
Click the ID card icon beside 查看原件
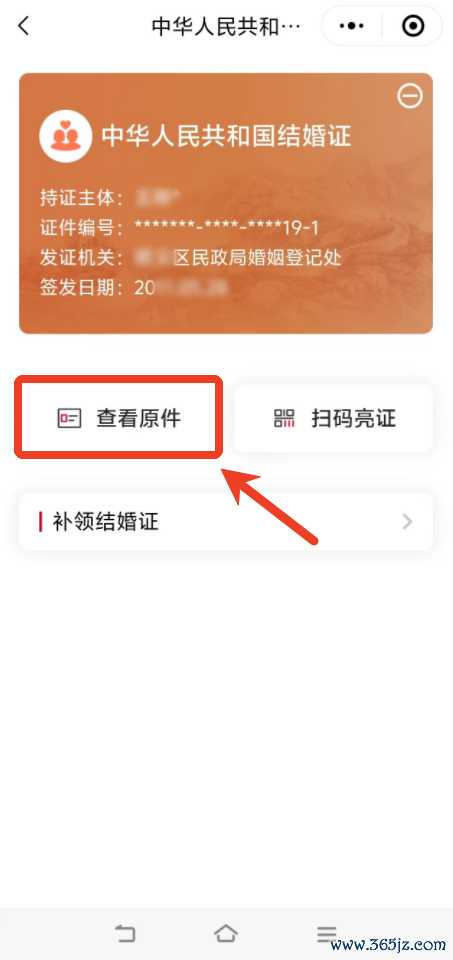[69, 419]
